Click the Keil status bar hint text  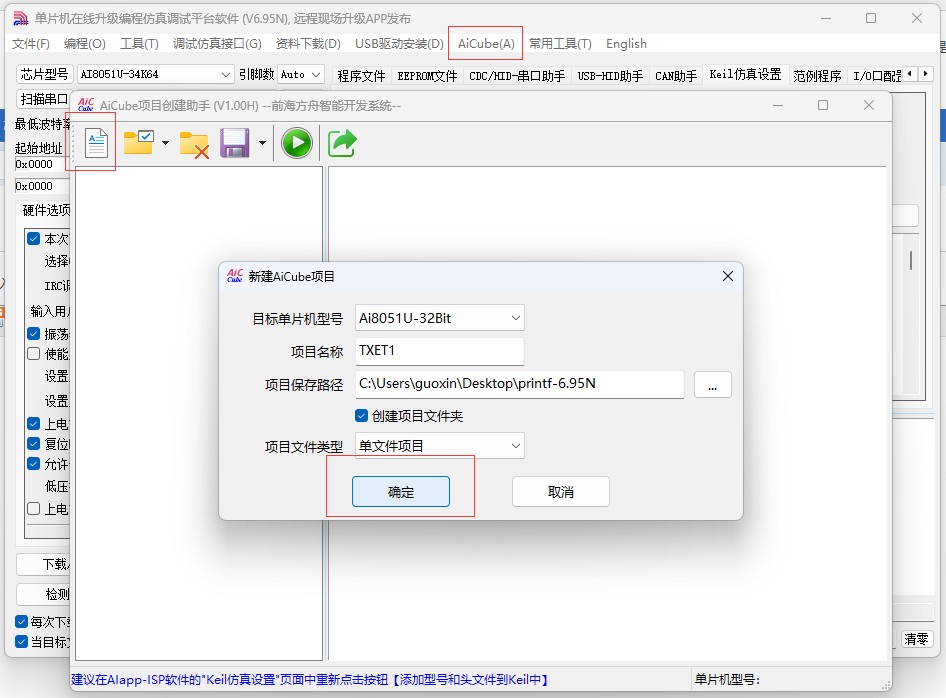pos(310,679)
